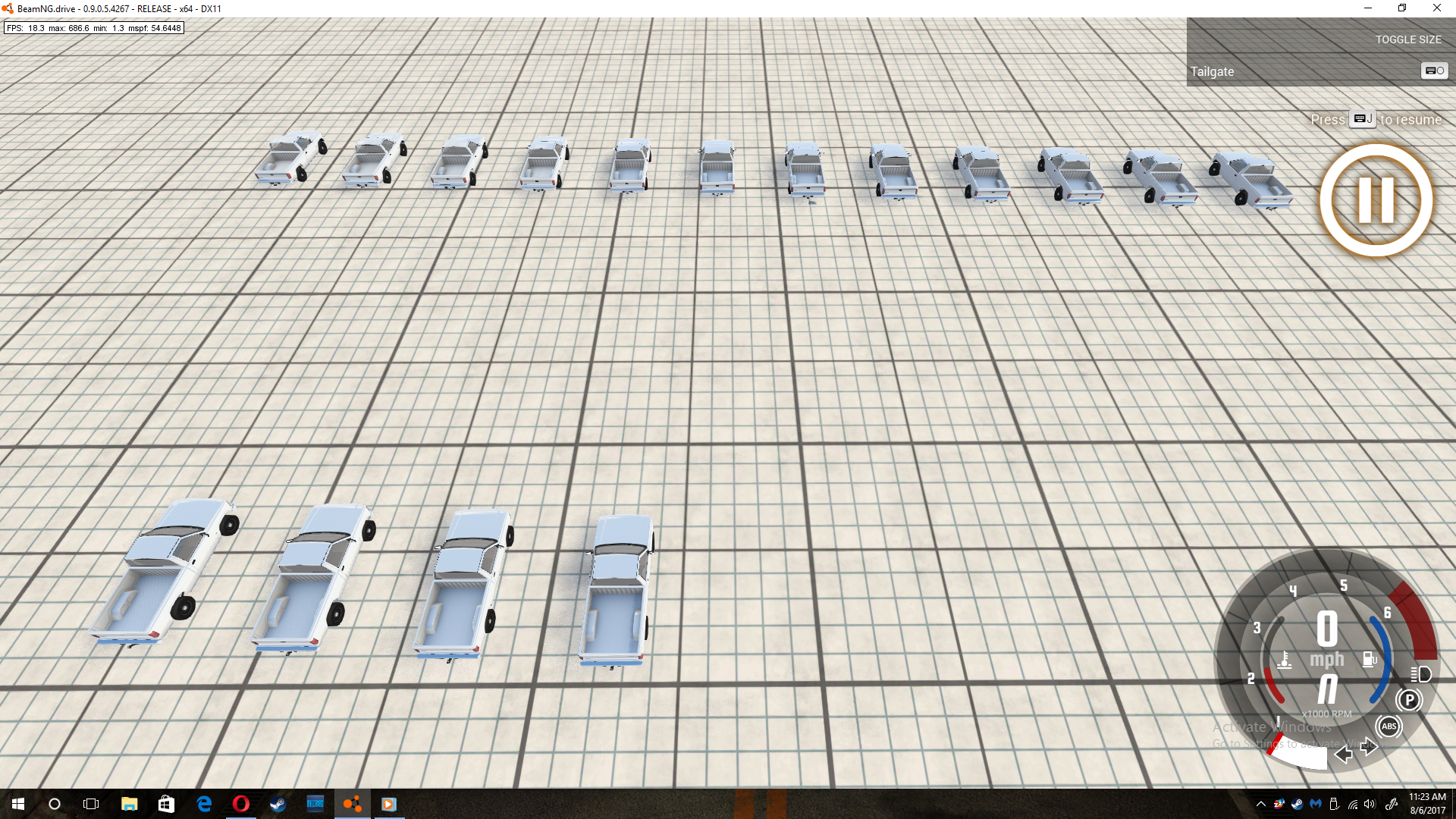Screen dimensions: 1456x819
Task: Switch to the media player taskbar icon
Action: 389,804
